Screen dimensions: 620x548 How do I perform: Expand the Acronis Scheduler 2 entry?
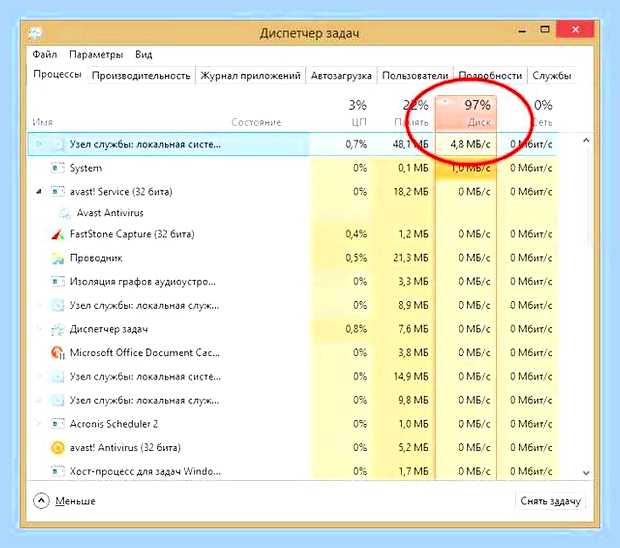pyautogui.click(x=38, y=424)
